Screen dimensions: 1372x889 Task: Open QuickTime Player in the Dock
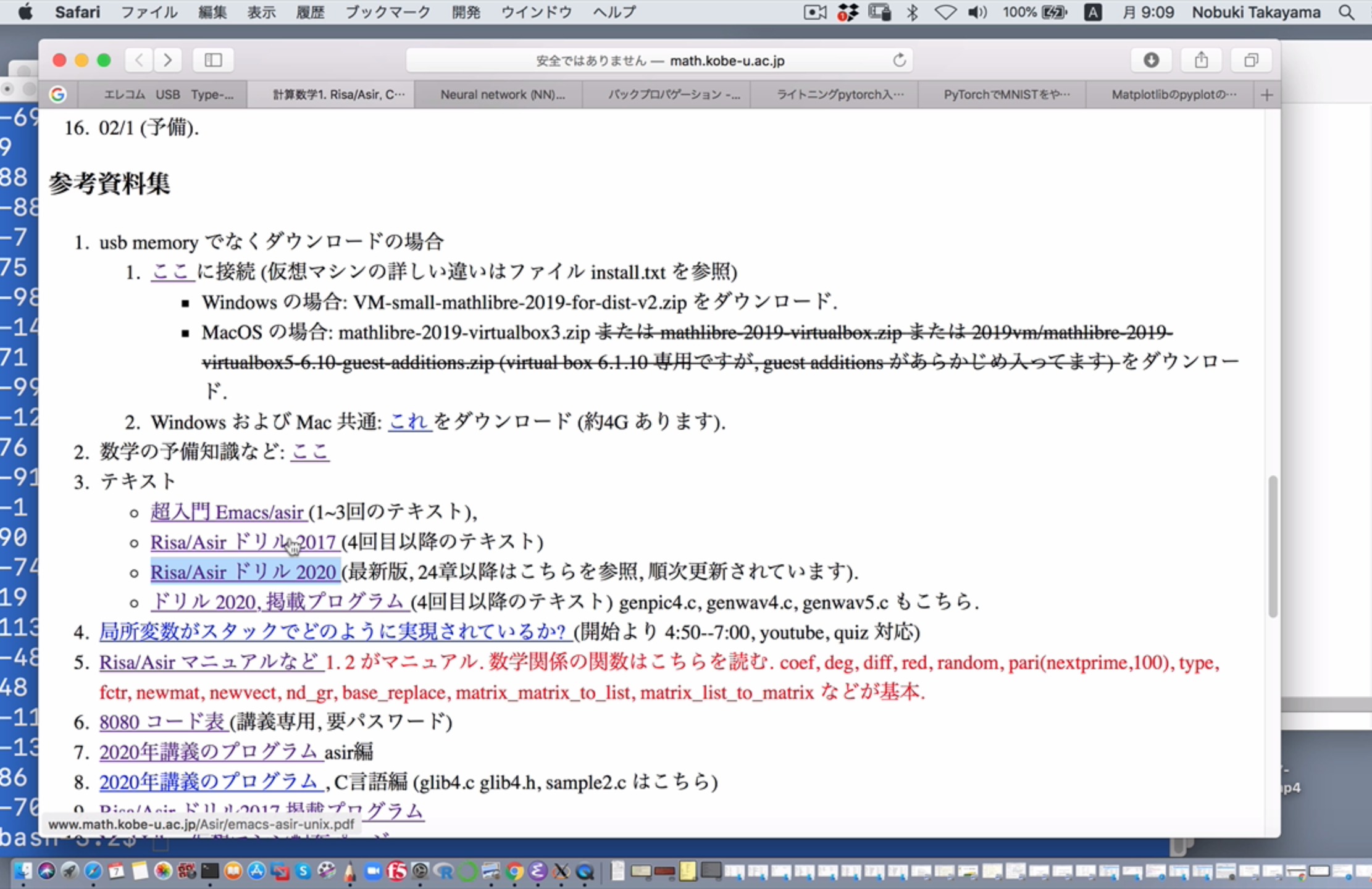pos(584,871)
